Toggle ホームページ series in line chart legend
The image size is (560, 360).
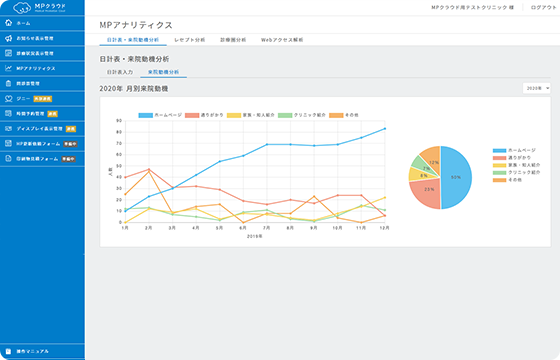(160, 115)
